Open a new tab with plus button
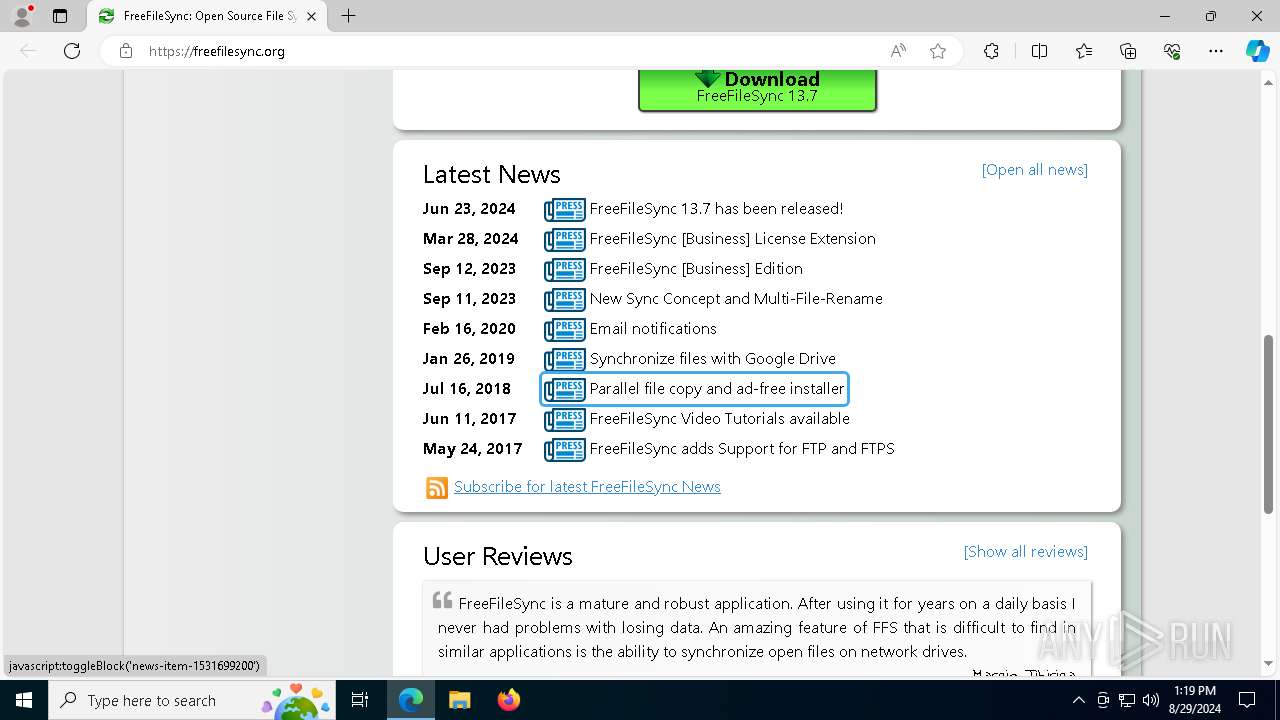1280x720 pixels. [348, 16]
